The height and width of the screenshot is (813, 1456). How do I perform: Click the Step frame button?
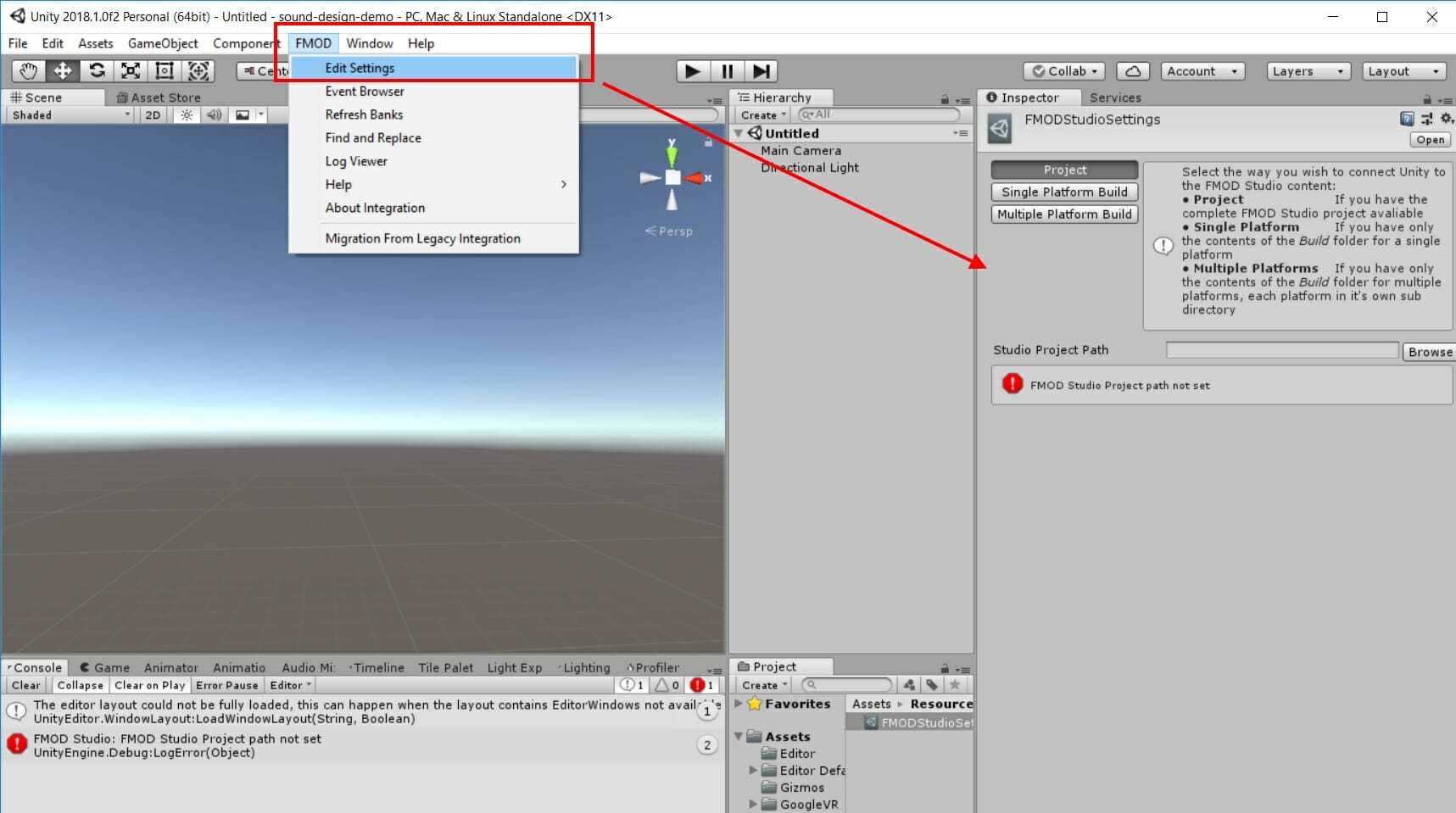coord(761,71)
